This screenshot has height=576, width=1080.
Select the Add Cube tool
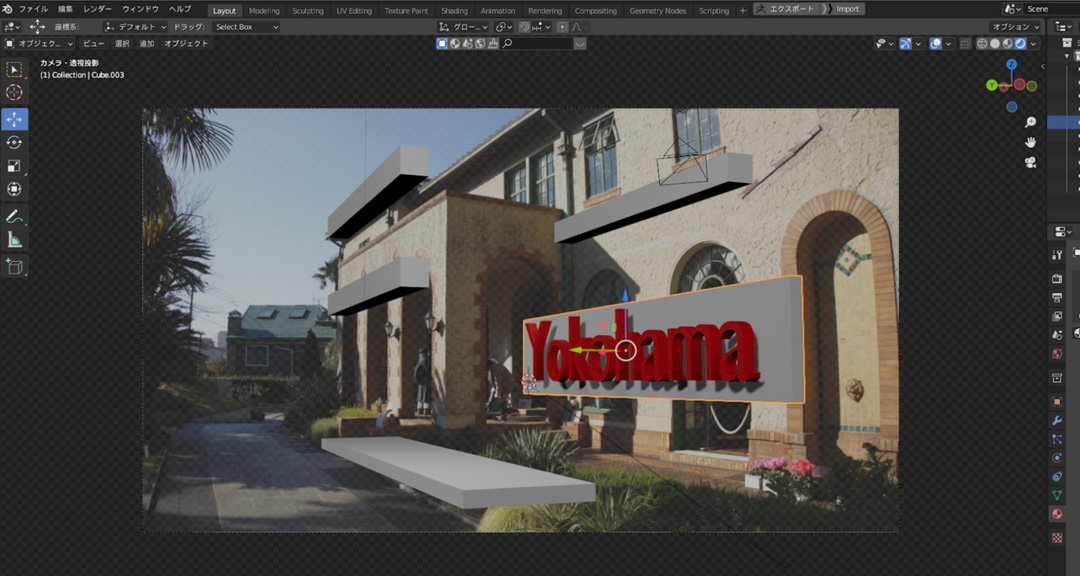tap(14, 266)
